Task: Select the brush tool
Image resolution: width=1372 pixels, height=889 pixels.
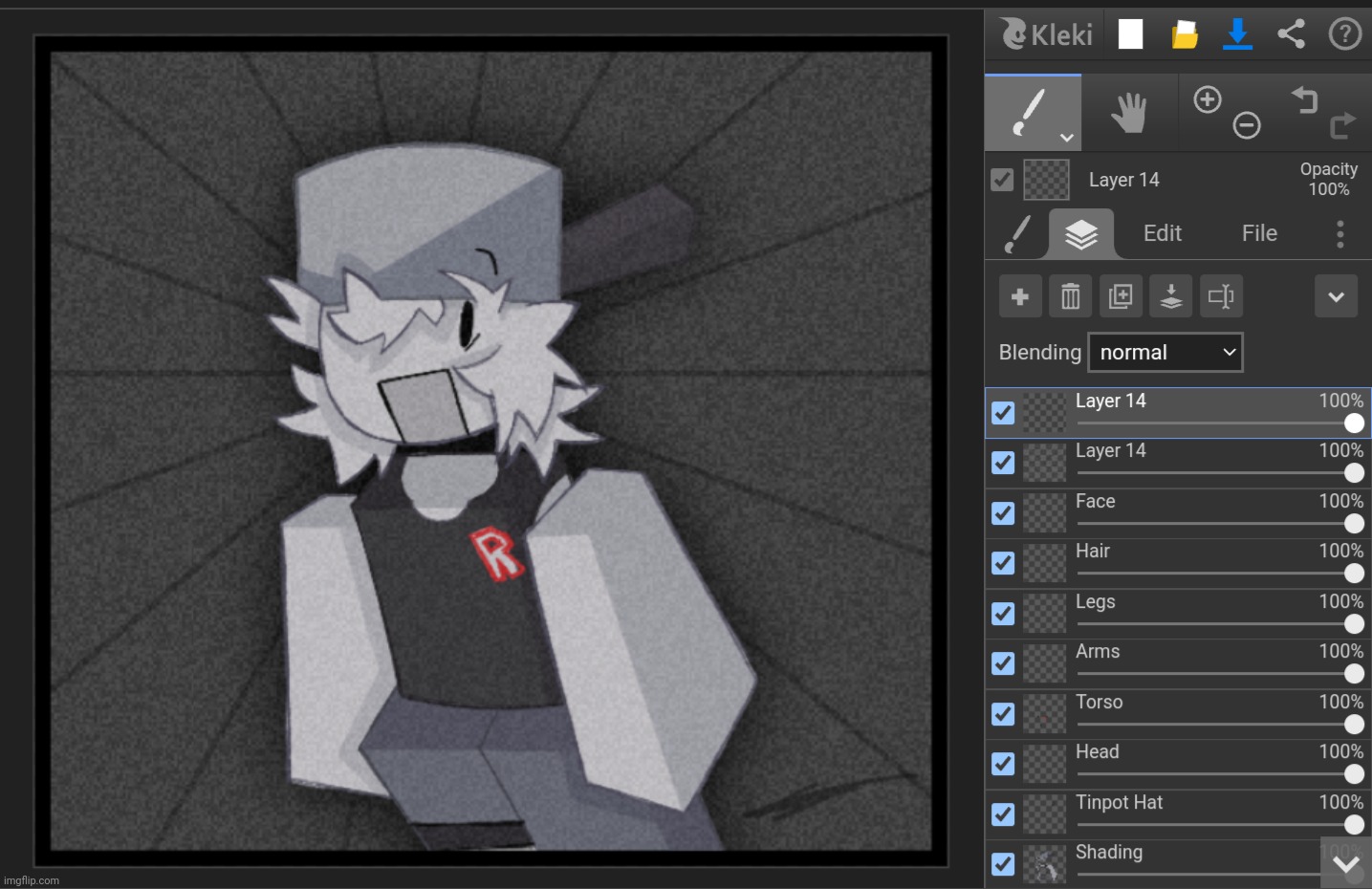Action: coord(1033,113)
